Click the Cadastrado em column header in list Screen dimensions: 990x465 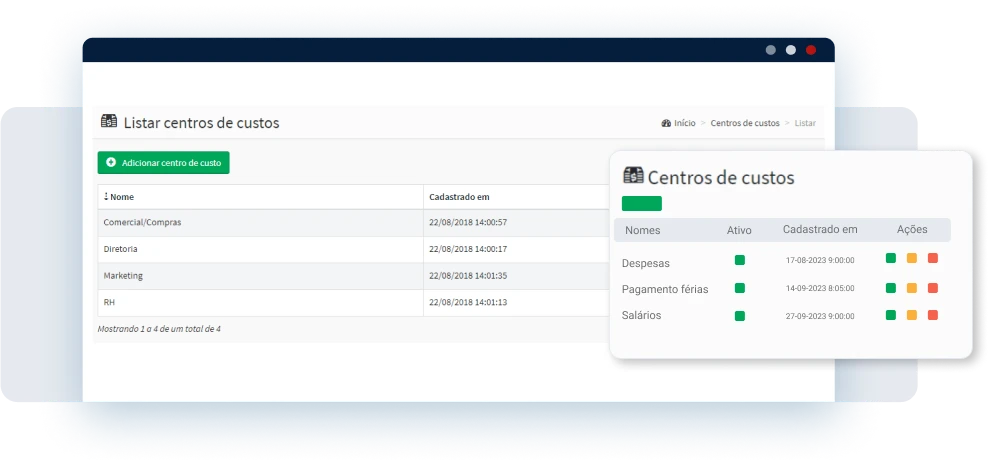pos(459,197)
